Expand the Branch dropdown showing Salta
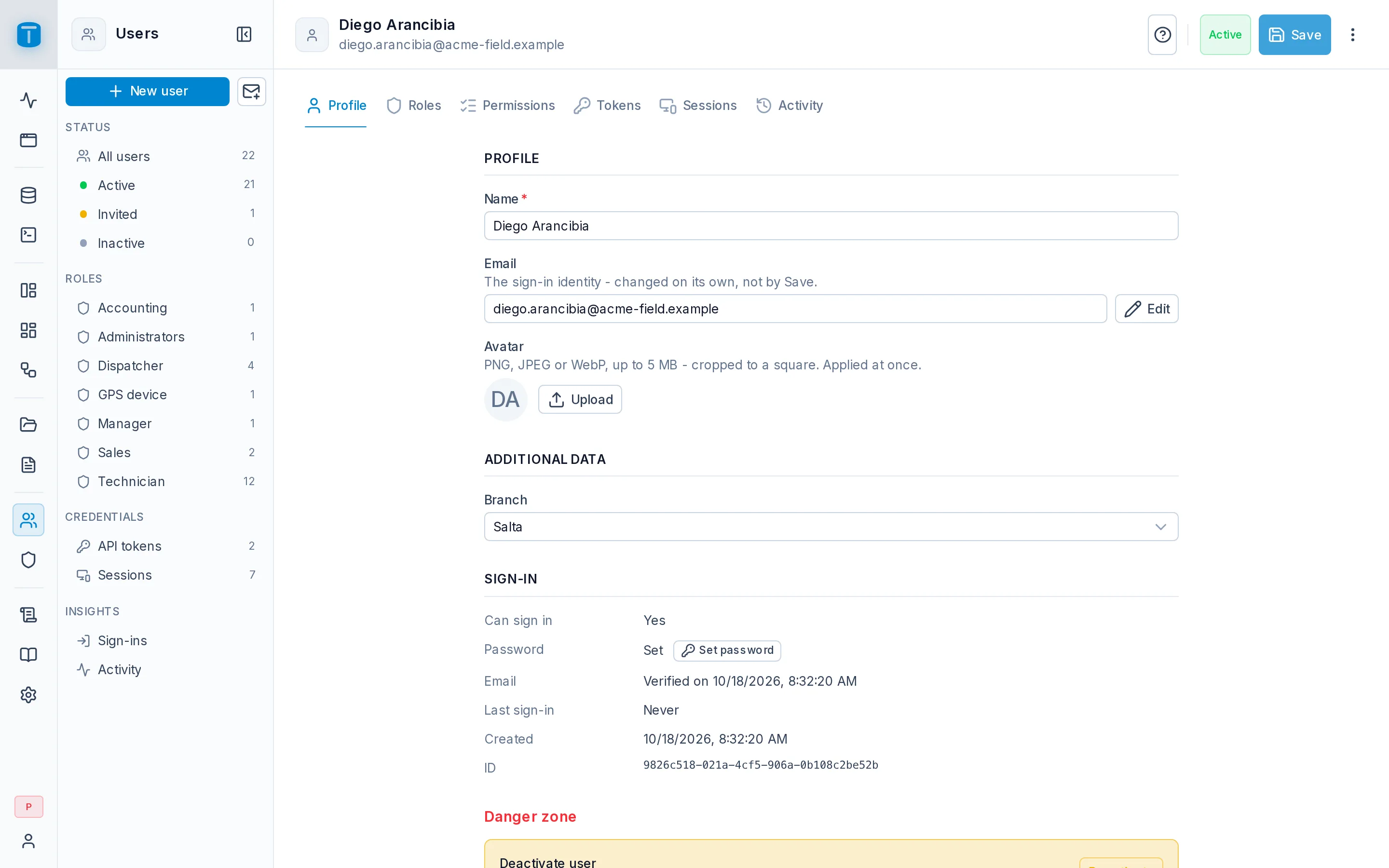This screenshot has height=868, width=1389. [831, 527]
